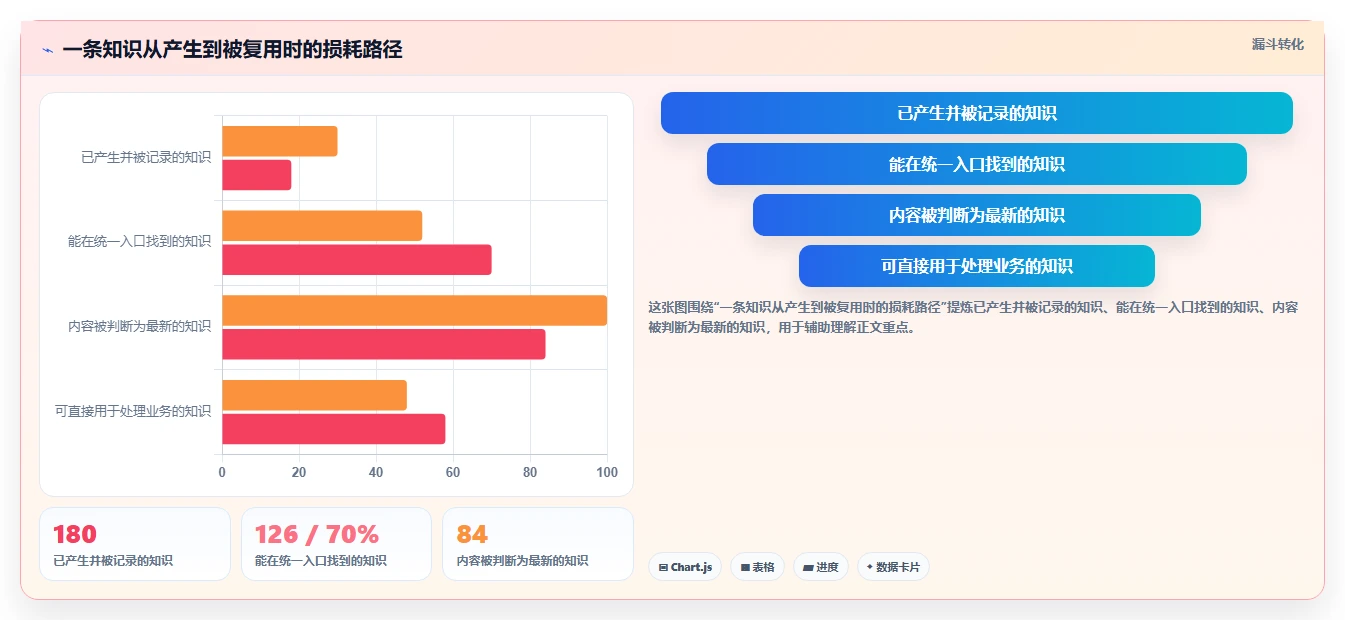Viewport: 1345px width, 620px height.
Task: Select the 数据卡片 chip
Action: tap(893, 567)
